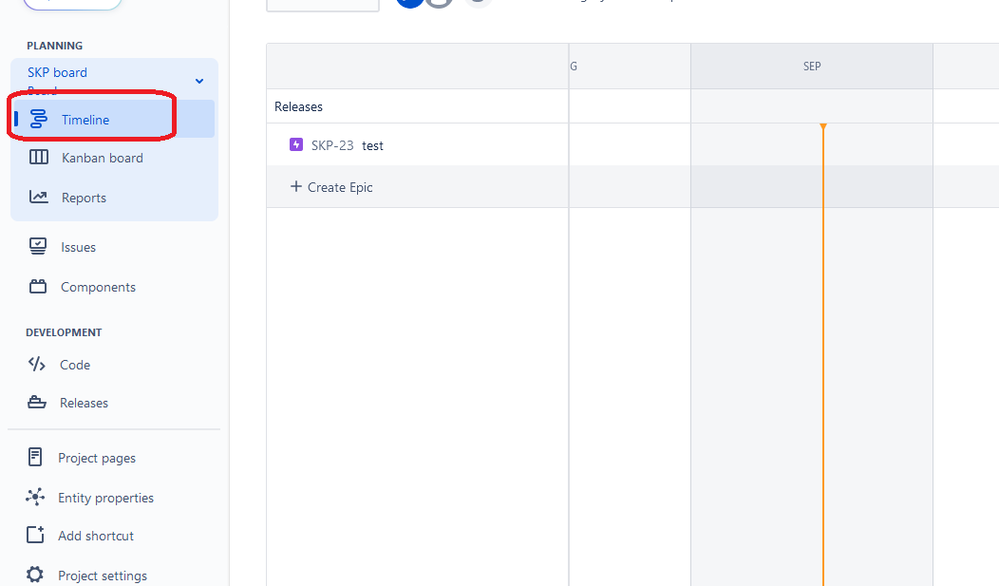Click the Entity properties node icon
Image resolution: width=999 pixels, height=586 pixels.
tap(35, 497)
